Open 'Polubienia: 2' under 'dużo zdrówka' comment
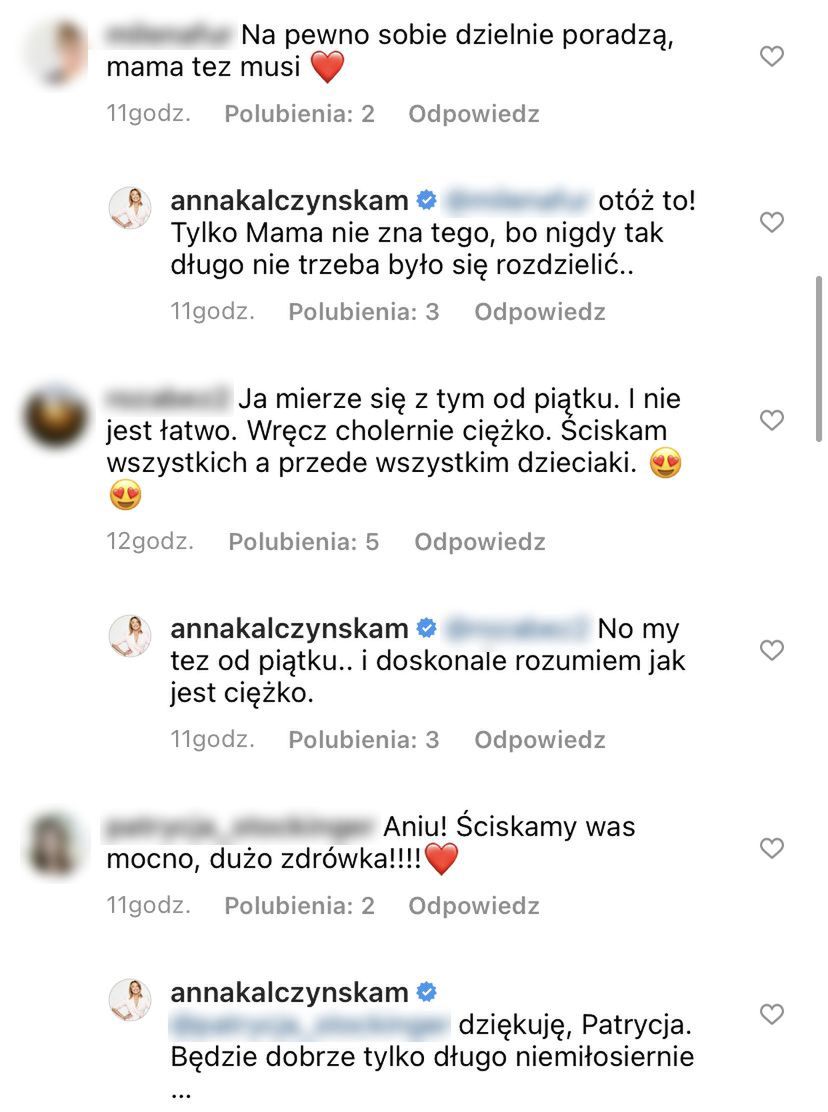Viewport: 828px width, 1112px height. click(x=299, y=906)
